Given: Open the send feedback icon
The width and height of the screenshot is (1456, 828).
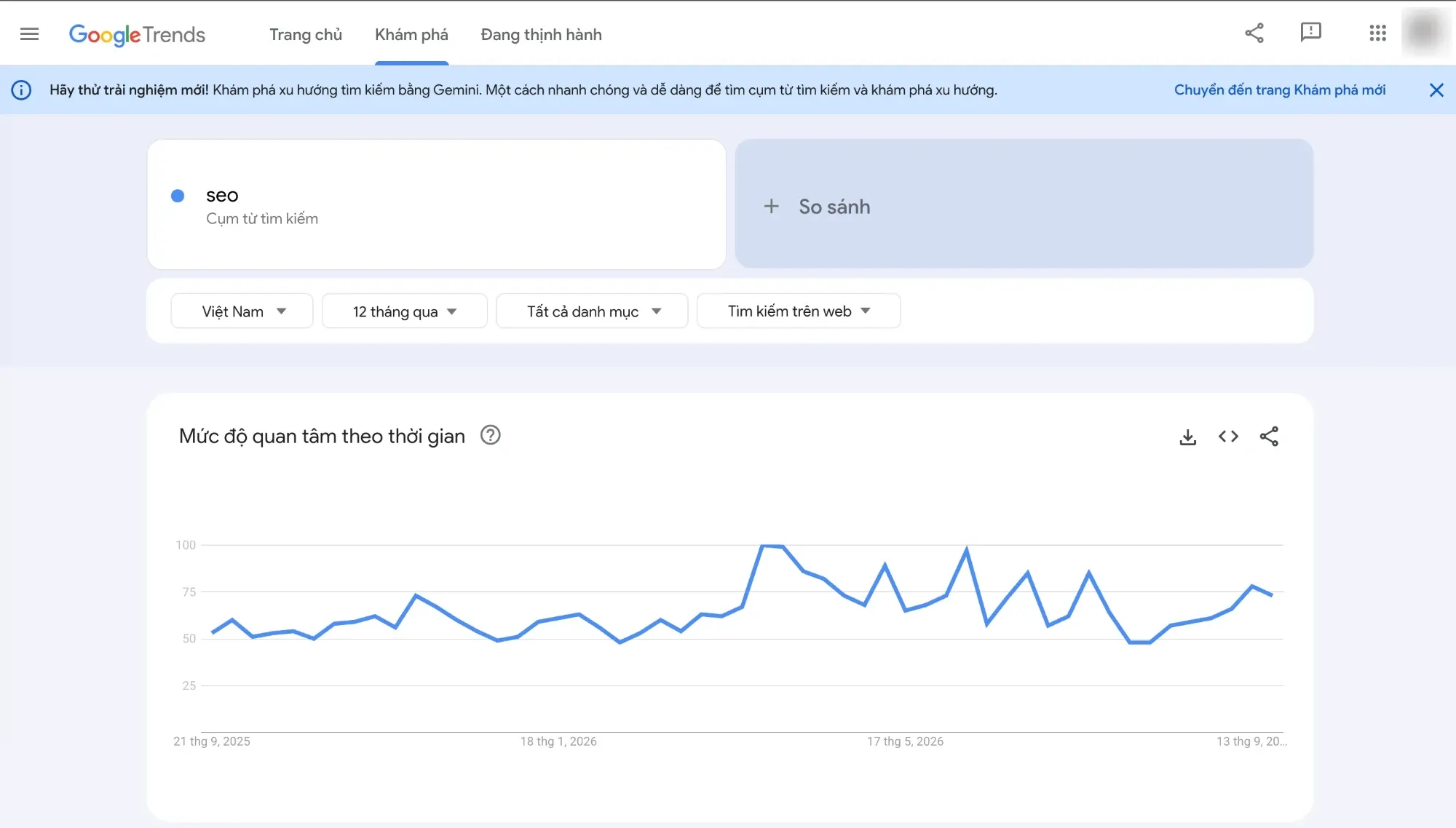Looking at the screenshot, I should (x=1310, y=33).
